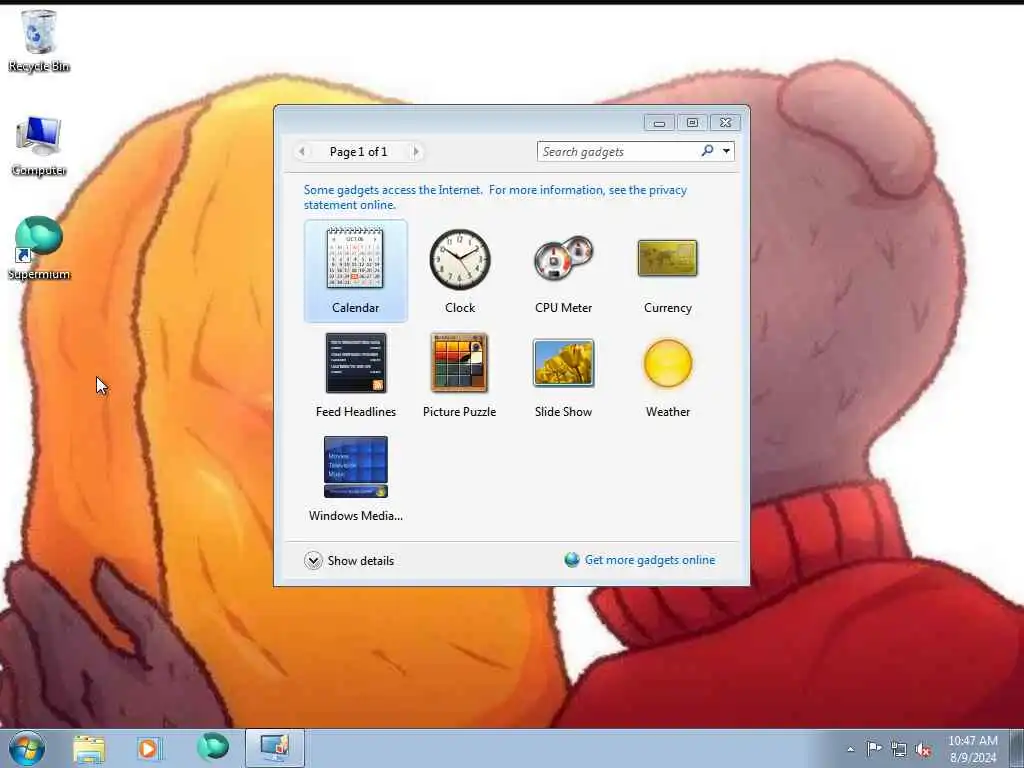The image size is (1024, 768).
Task: Click the search magnifier icon
Action: click(707, 151)
